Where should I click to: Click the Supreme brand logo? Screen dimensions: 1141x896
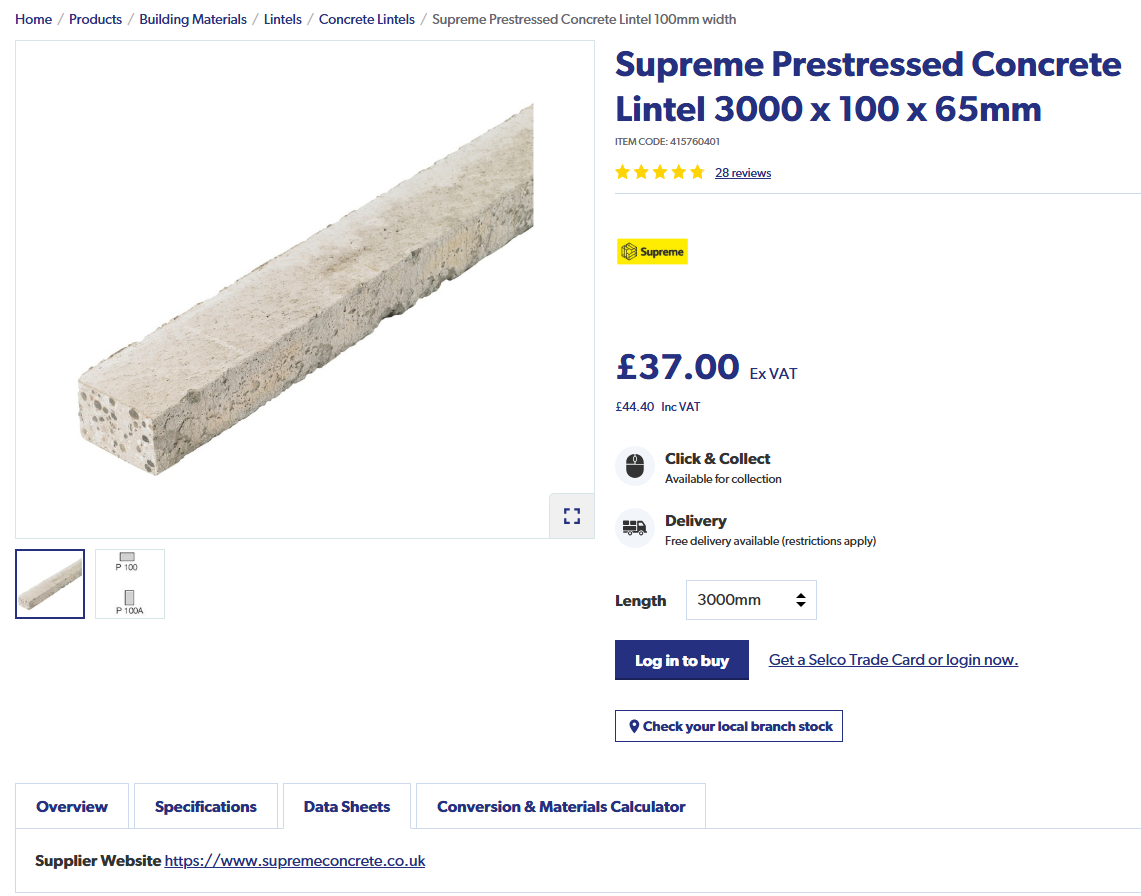tap(652, 252)
